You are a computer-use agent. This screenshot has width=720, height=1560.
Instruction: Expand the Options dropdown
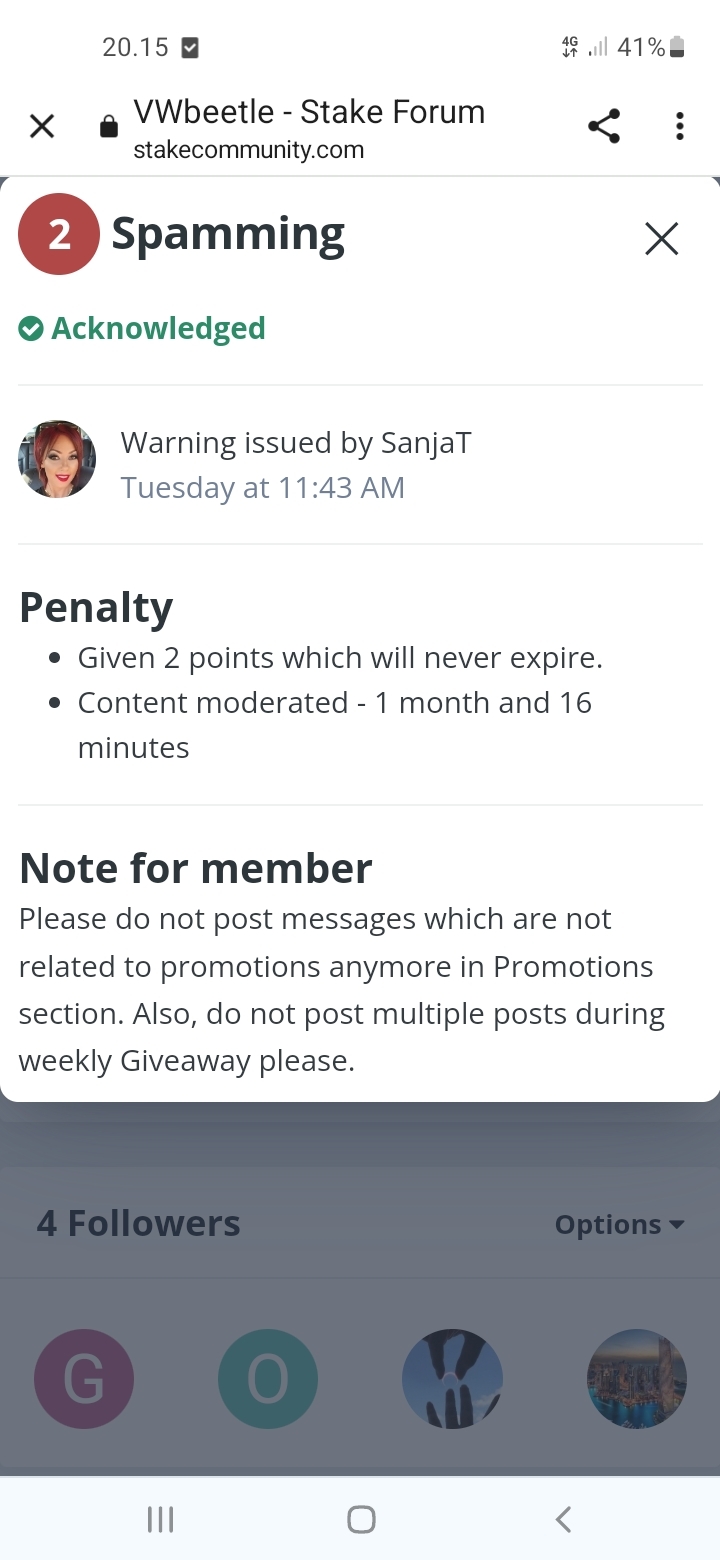[619, 1224]
